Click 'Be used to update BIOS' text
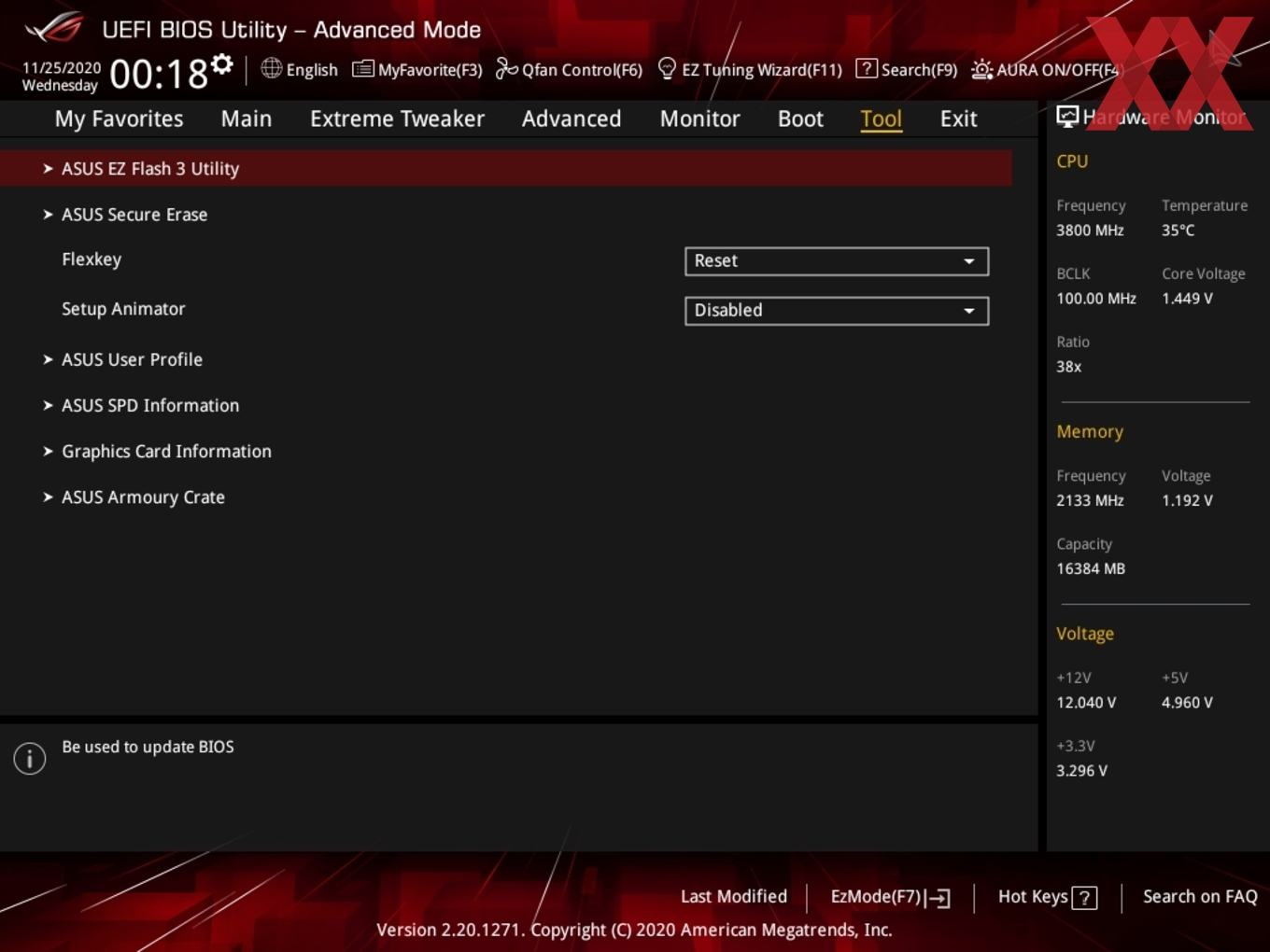Image resolution: width=1270 pixels, height=952 pixels. click(148, 747)
